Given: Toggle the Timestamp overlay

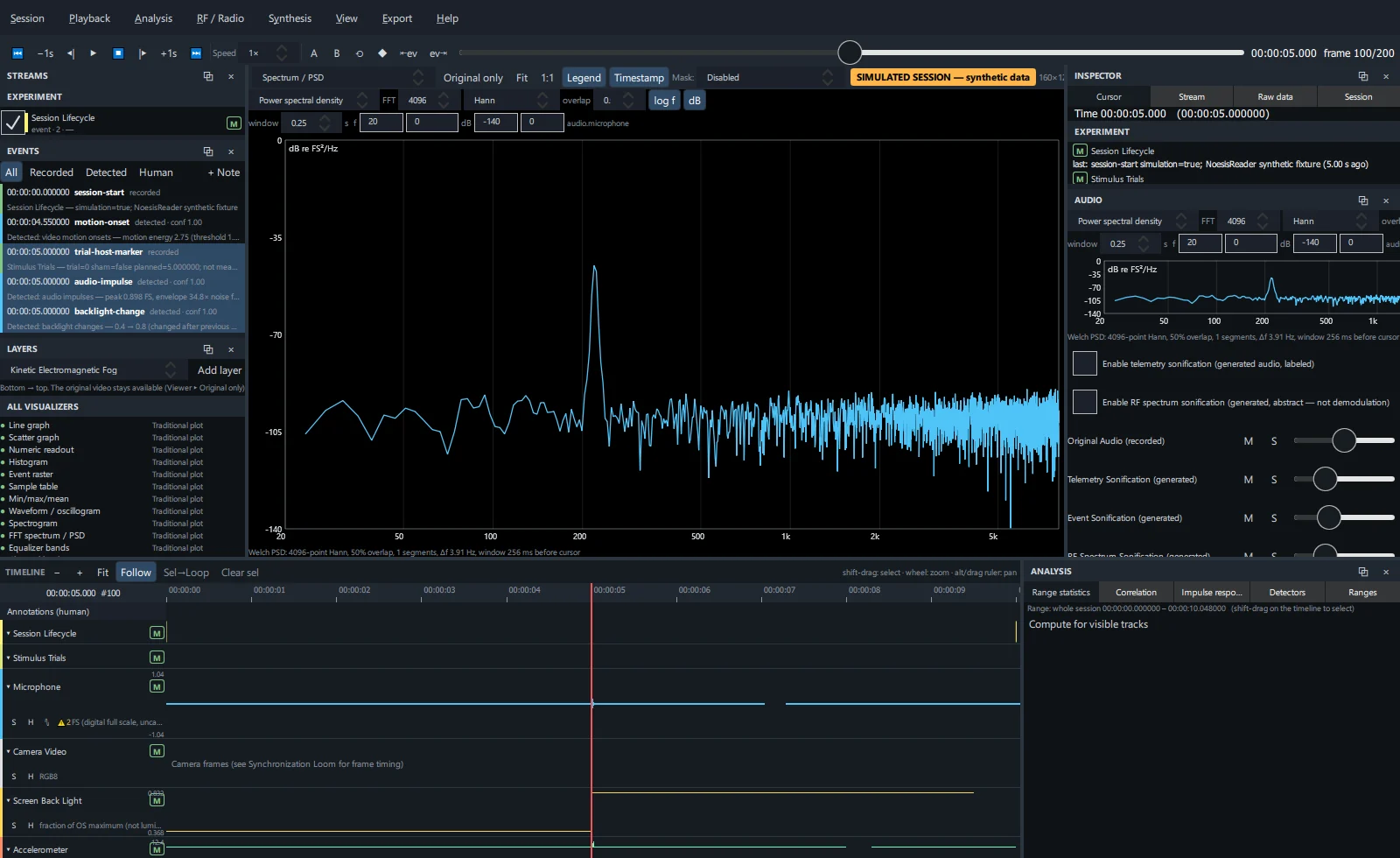Looking at the screenshot, I should (639, 78).
